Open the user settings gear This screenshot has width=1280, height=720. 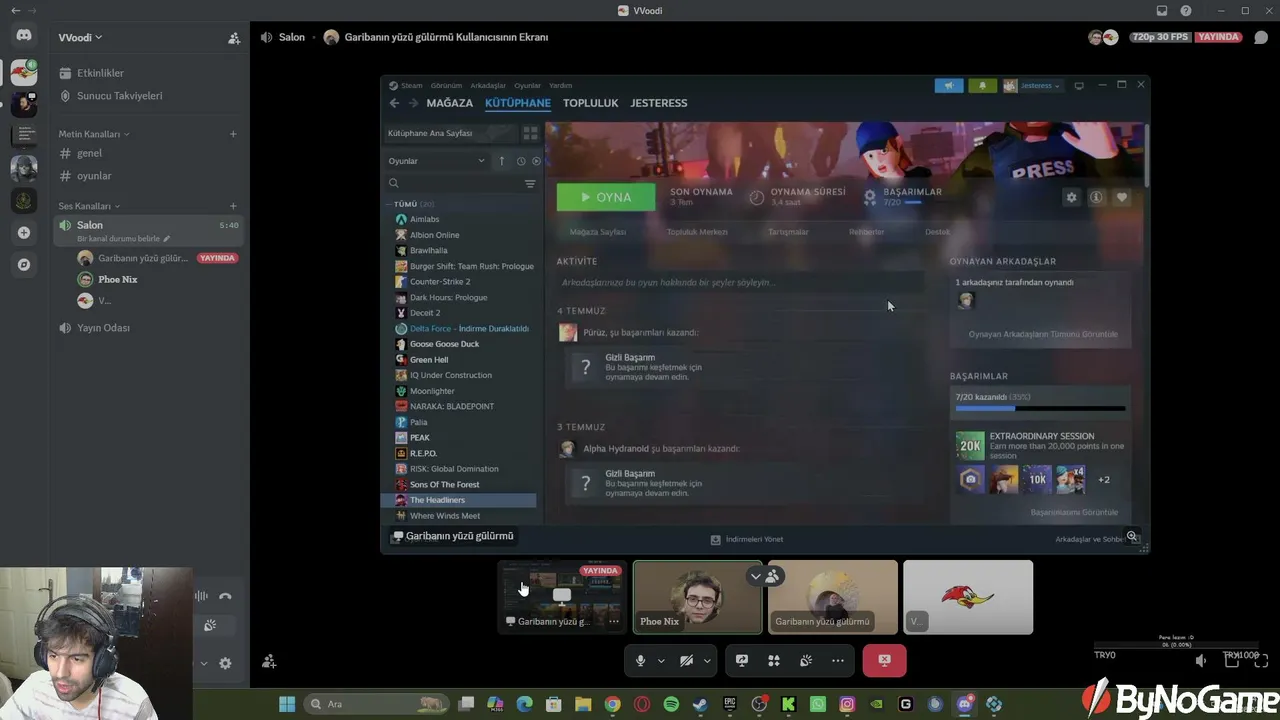[225, 663]
